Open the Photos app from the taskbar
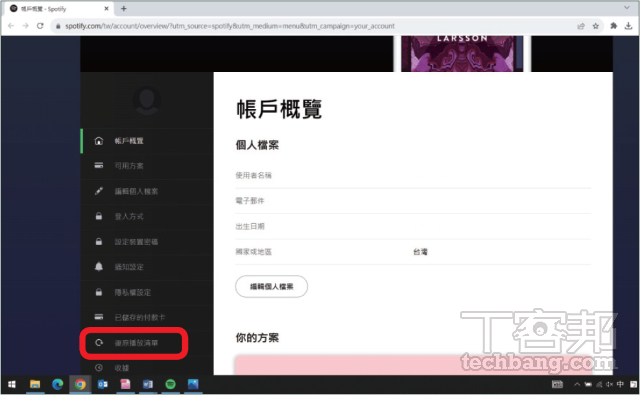640x395 pixels. pos(193,384)
